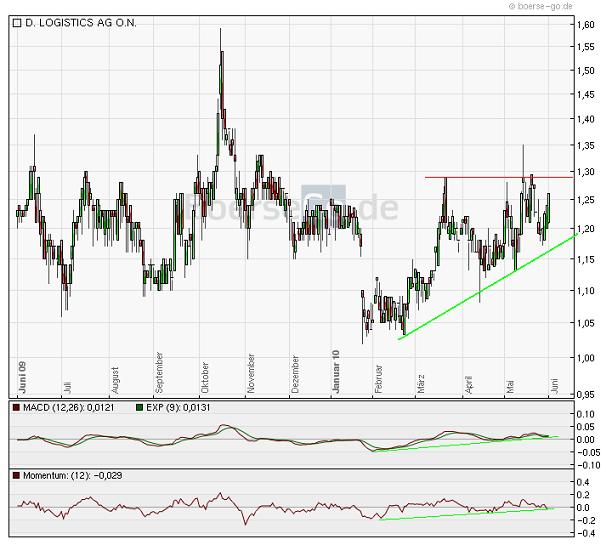Click the 1,35 price axis value
This screenshot has width=612, height=545.
(586, 146)
